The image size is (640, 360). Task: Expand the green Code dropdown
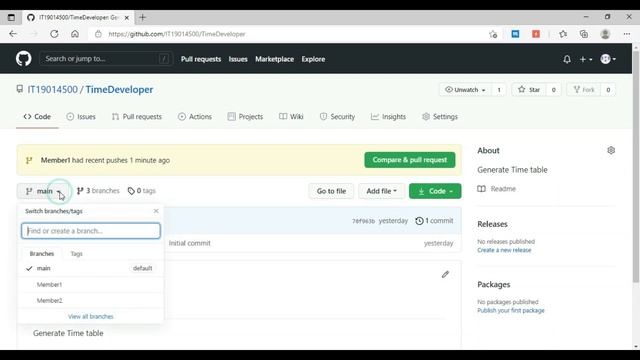(x=435, y=191)
